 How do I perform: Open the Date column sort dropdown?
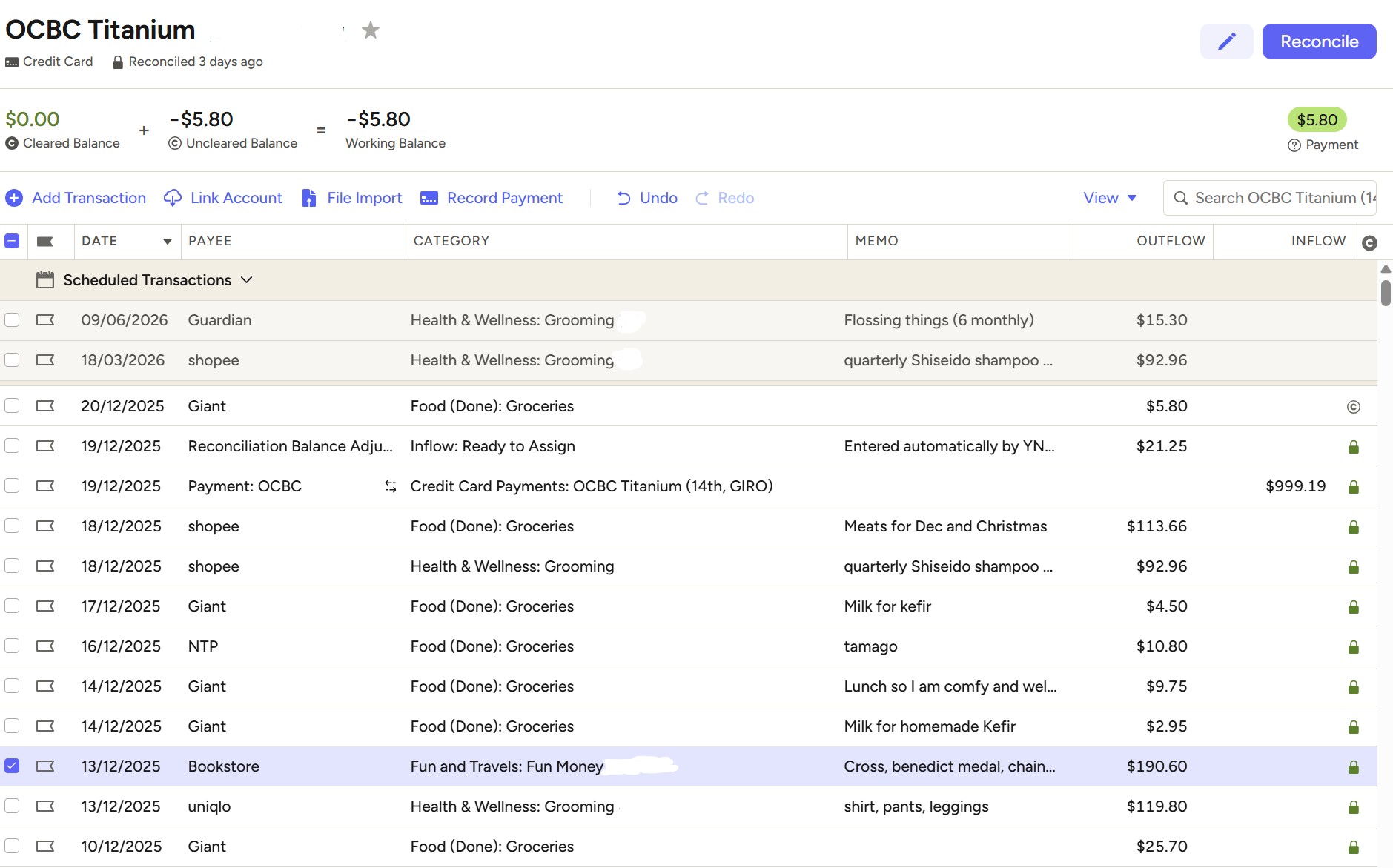[166, 241]
